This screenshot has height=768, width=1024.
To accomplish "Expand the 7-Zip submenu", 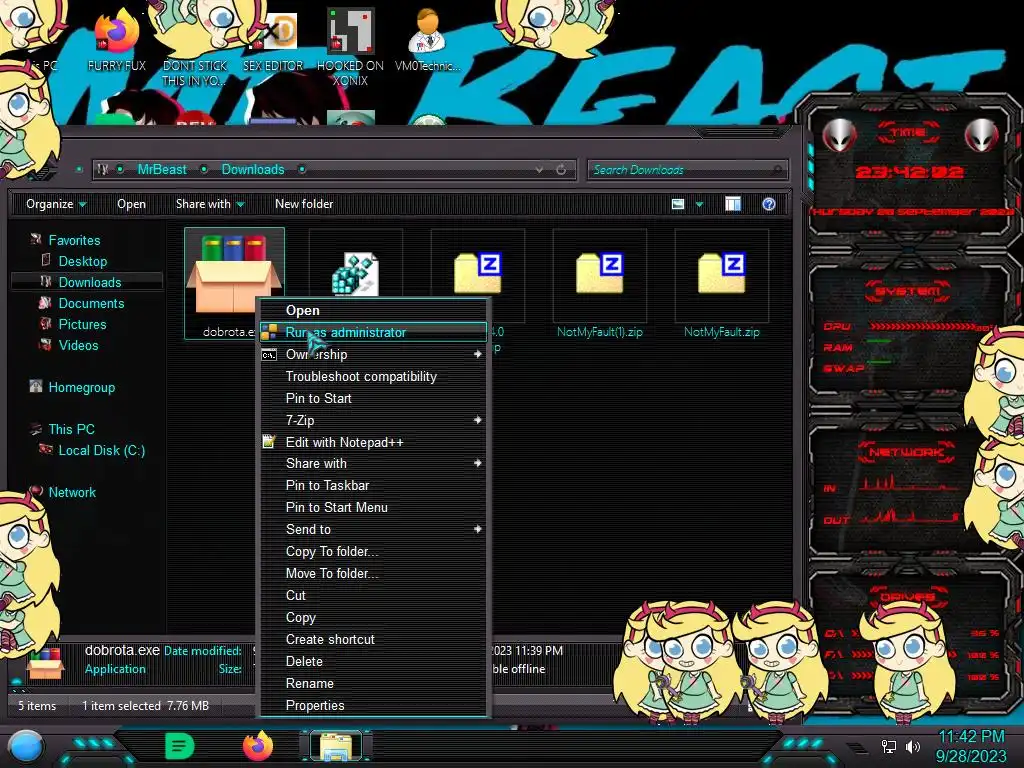I will 374,421.
